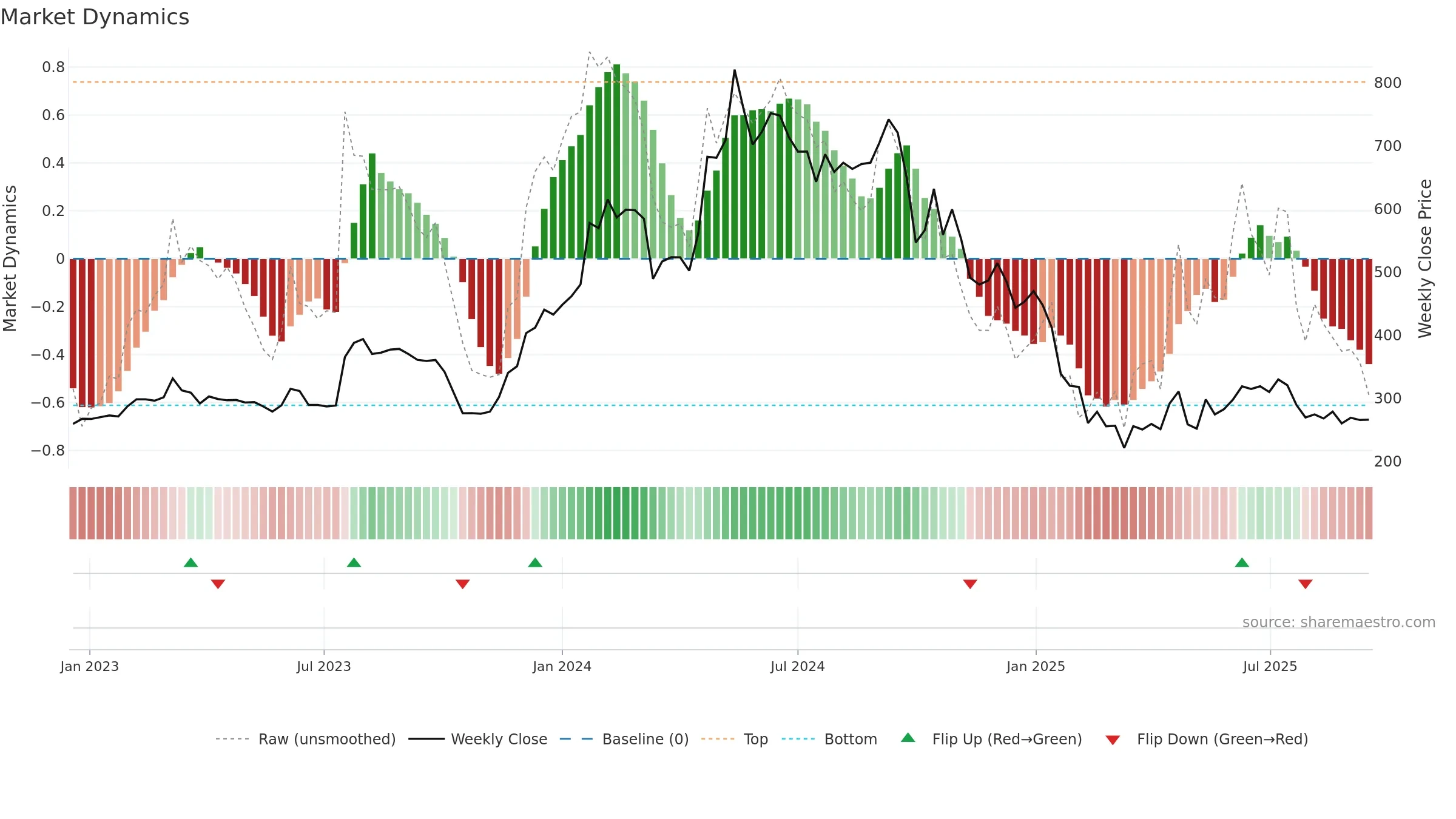Click the Flip Up marker before Jul 2025

coord(1242,562)
